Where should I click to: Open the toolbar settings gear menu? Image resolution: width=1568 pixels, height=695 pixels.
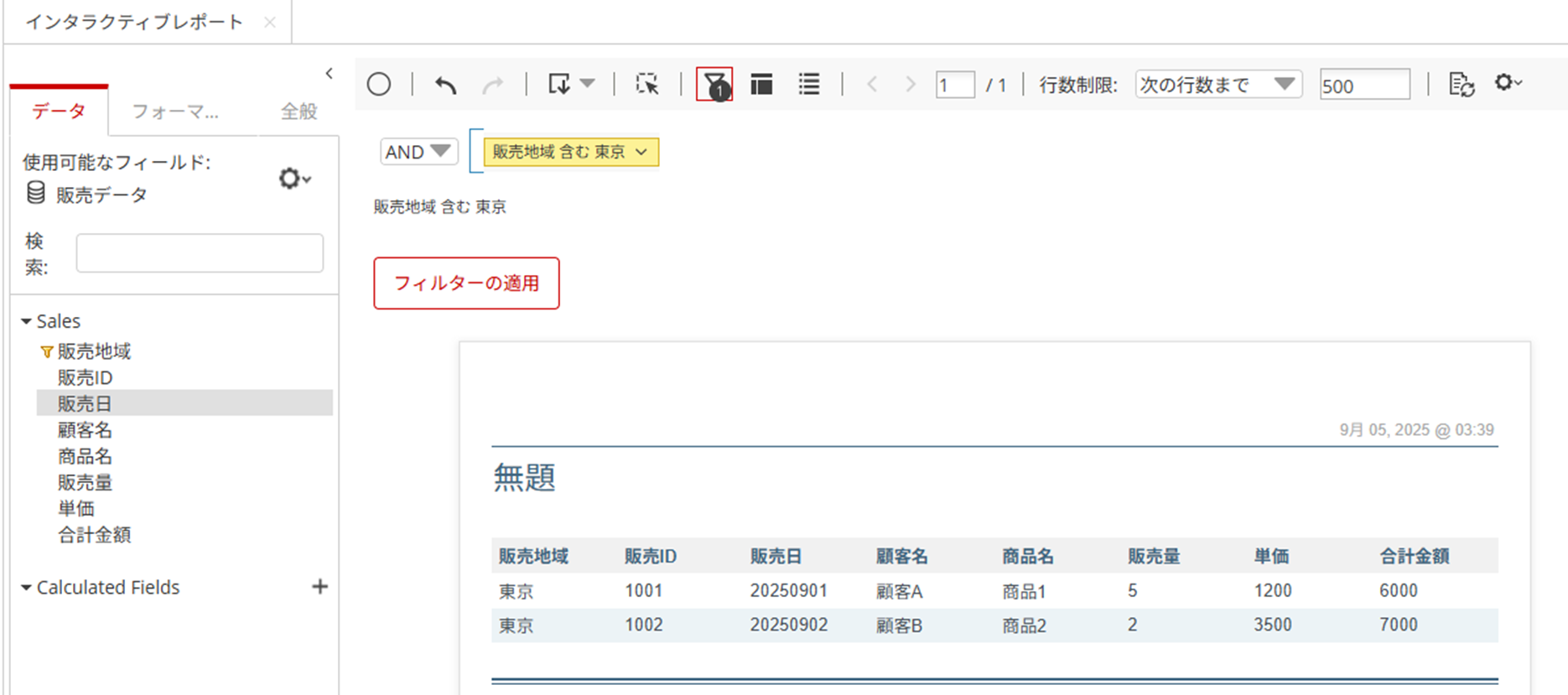1508,82
